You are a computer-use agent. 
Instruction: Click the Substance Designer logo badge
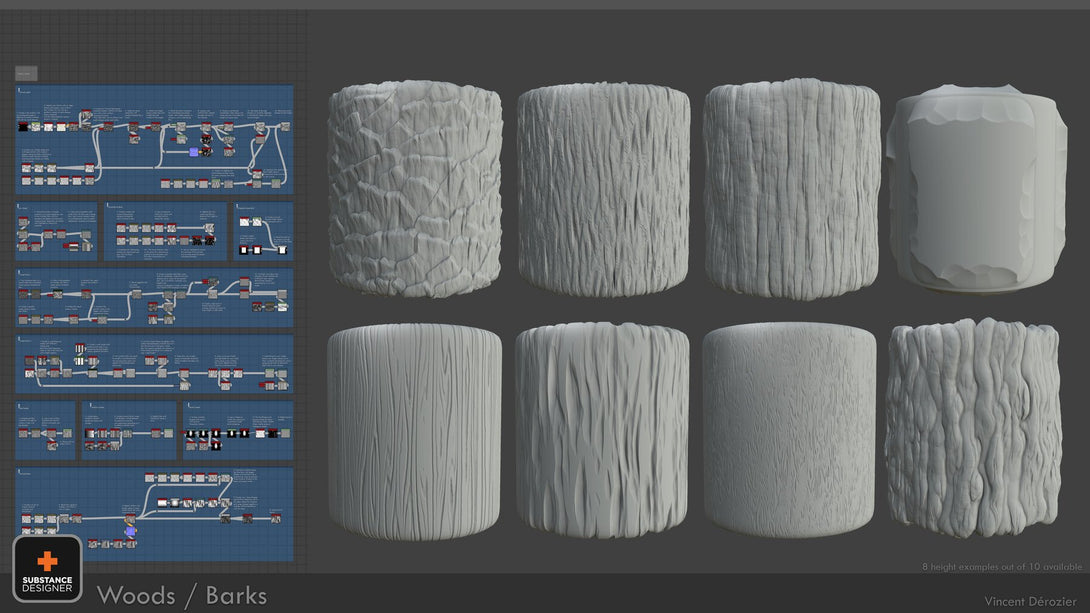tap(47, 569)
